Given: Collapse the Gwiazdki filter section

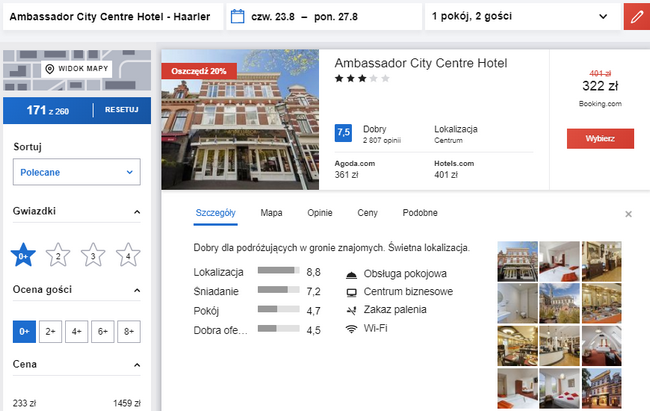Looking at the screenshot, I should click(x=137, y=212).
